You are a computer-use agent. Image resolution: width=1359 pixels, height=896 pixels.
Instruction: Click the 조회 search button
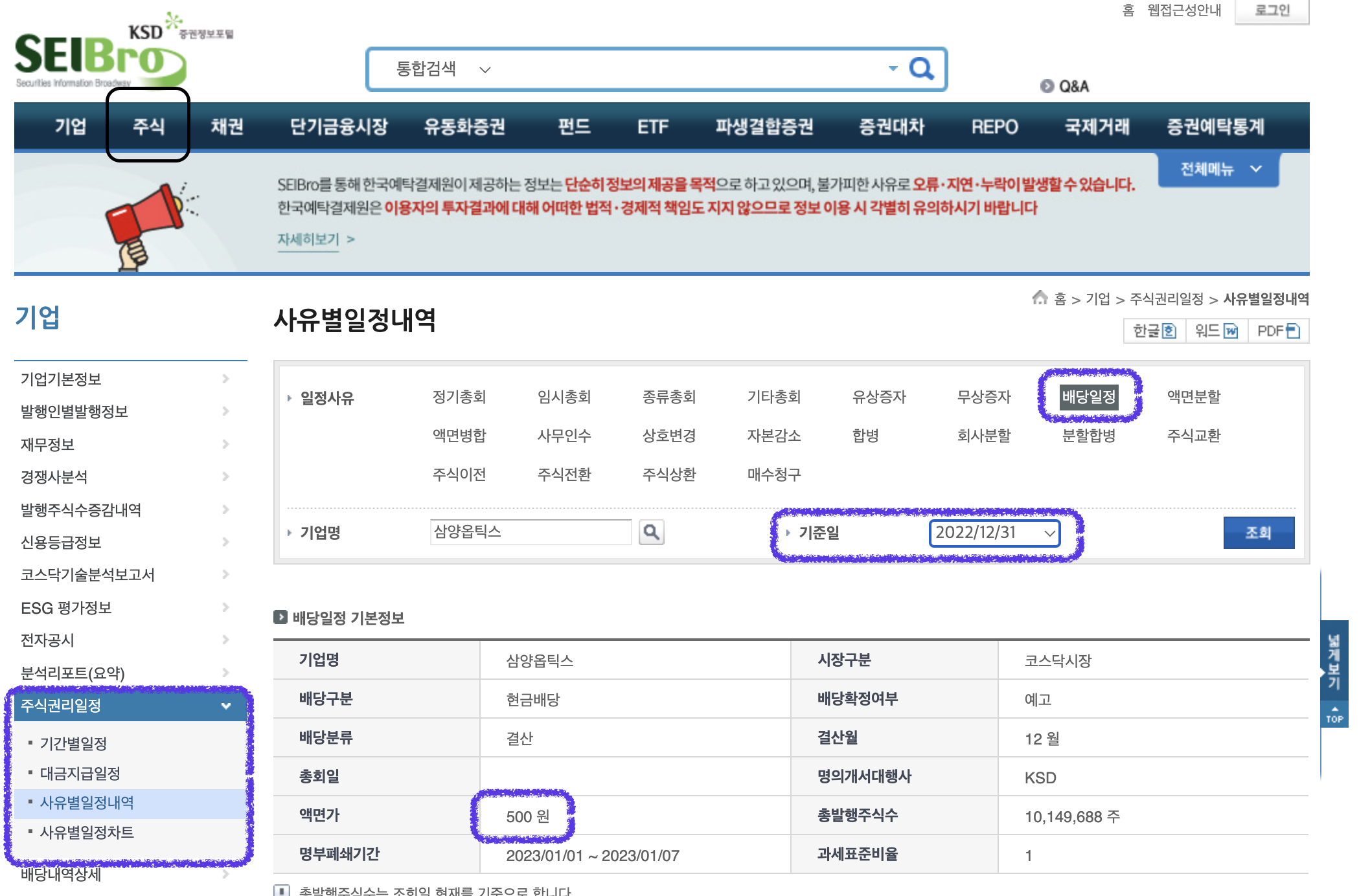pos(1259,532)
